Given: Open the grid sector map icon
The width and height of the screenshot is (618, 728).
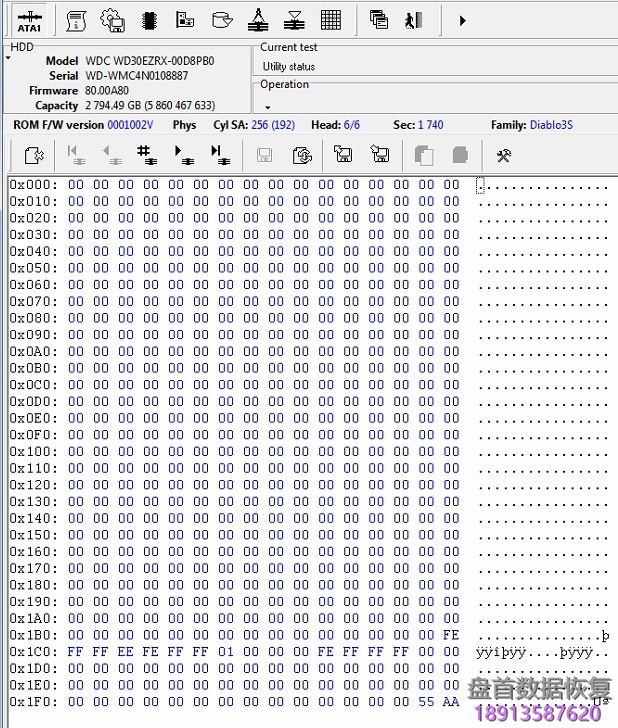Looking at the screenshot, I should [x=331, y=20].
